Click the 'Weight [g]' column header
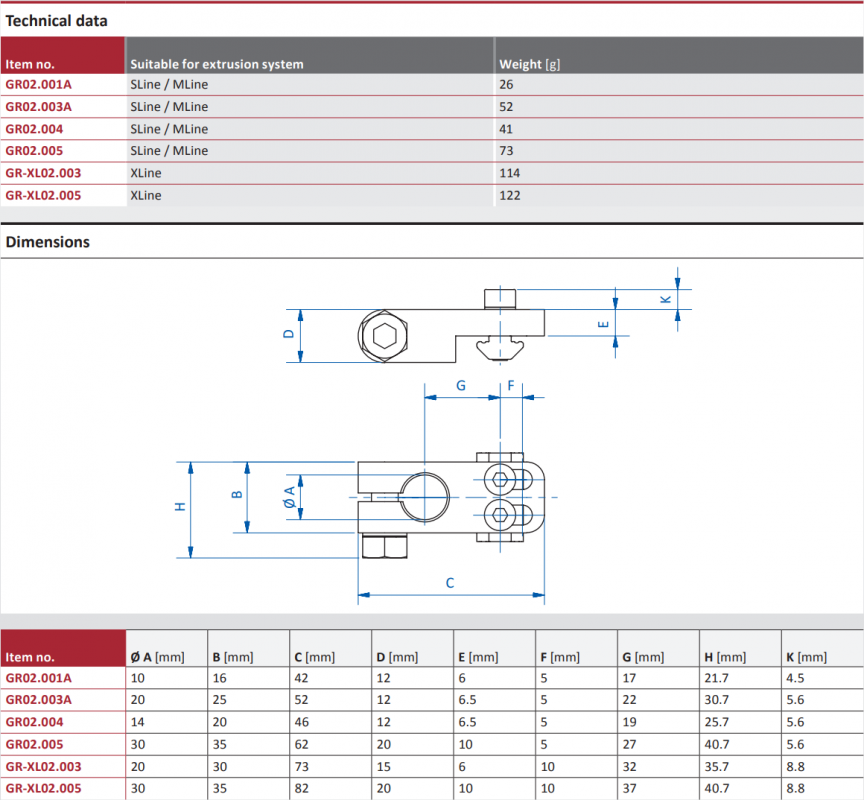Viewport: 864px width, 800px height. click(529, 64)
